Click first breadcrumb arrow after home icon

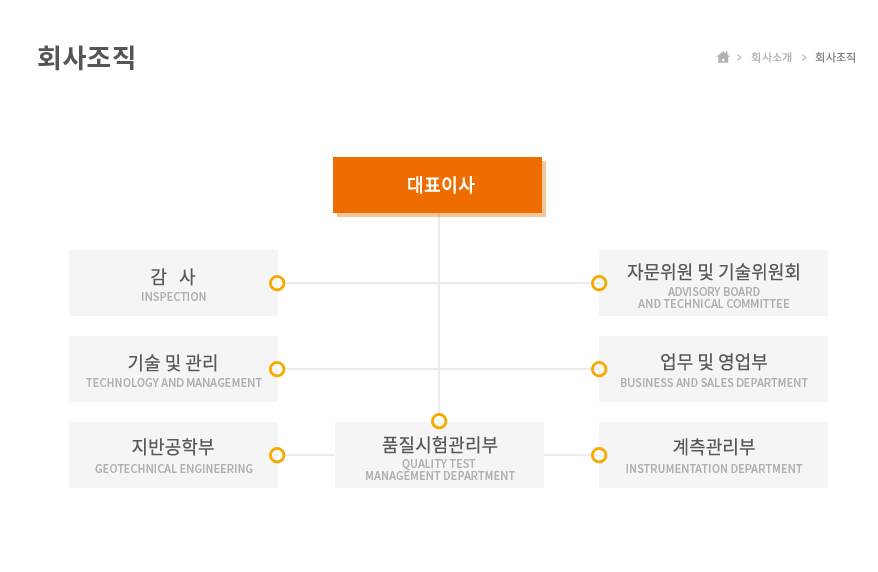[x=739, y=57]
